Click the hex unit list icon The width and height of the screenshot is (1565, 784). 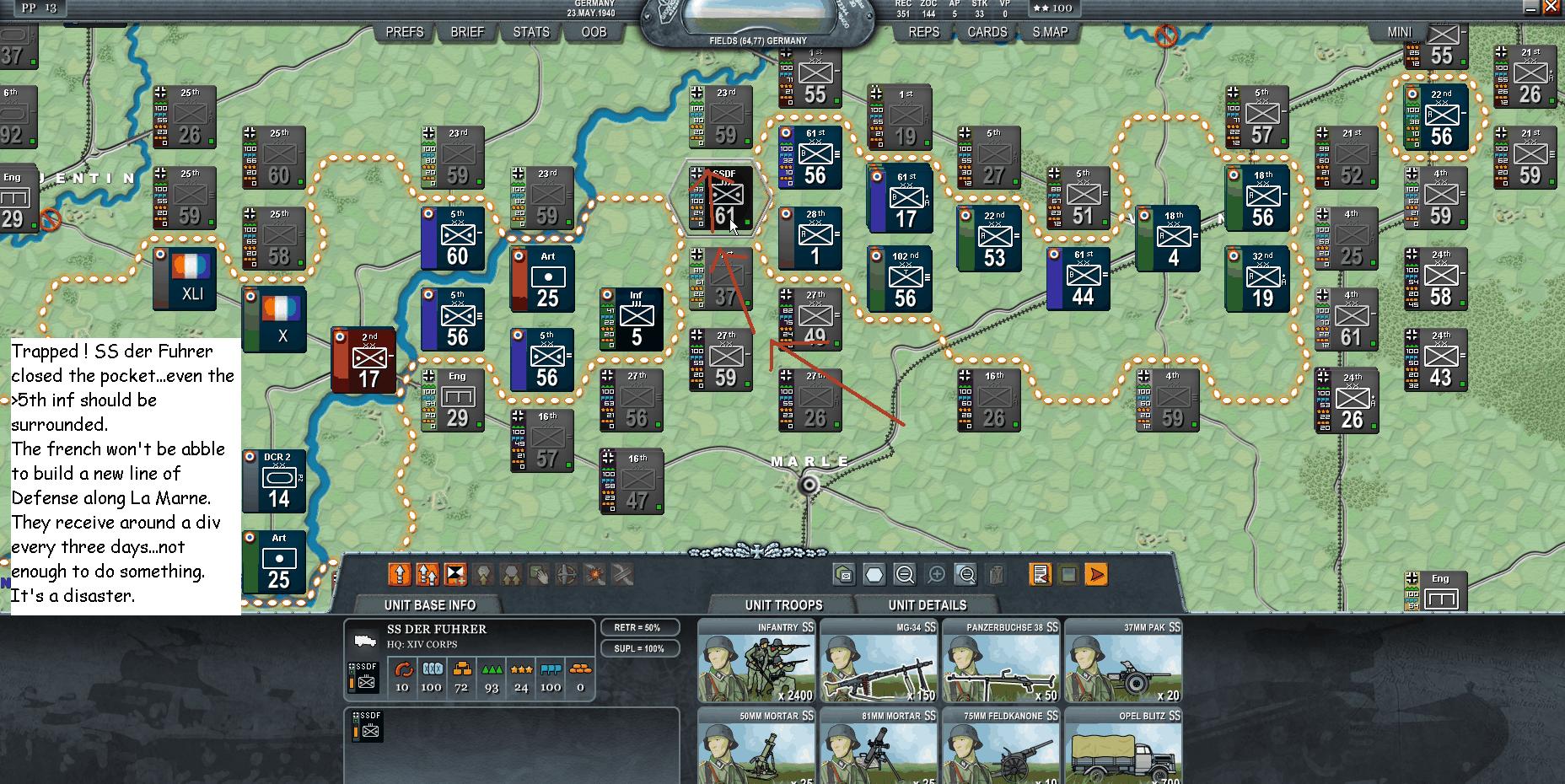(844, 575)
